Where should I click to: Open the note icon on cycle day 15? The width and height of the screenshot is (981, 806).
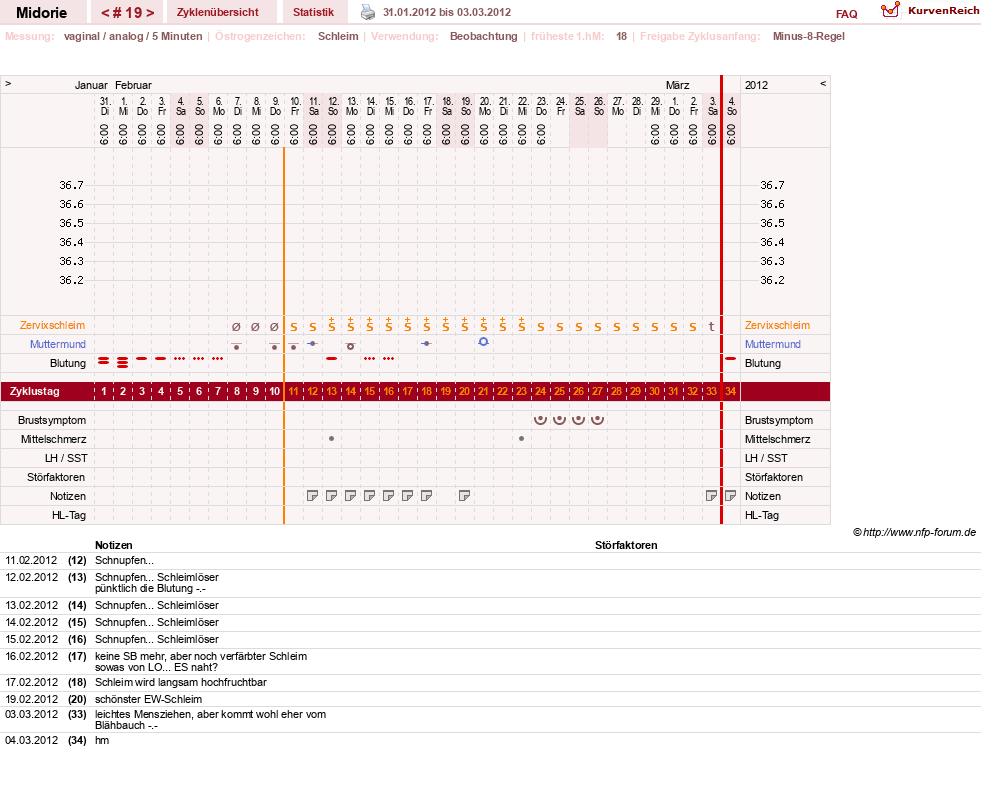click(369, 496)
